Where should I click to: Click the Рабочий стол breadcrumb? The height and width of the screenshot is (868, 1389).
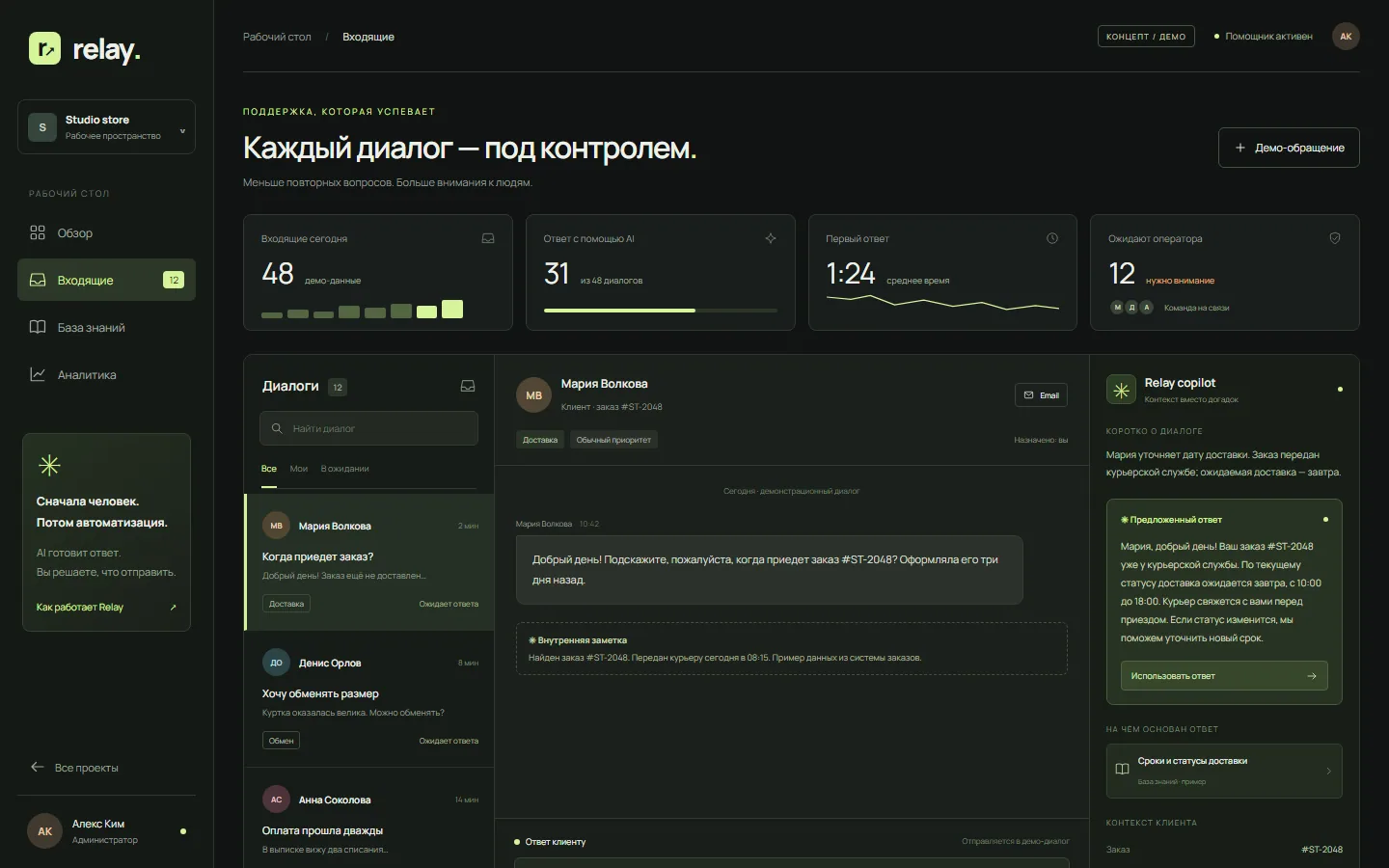coord(277,37)
